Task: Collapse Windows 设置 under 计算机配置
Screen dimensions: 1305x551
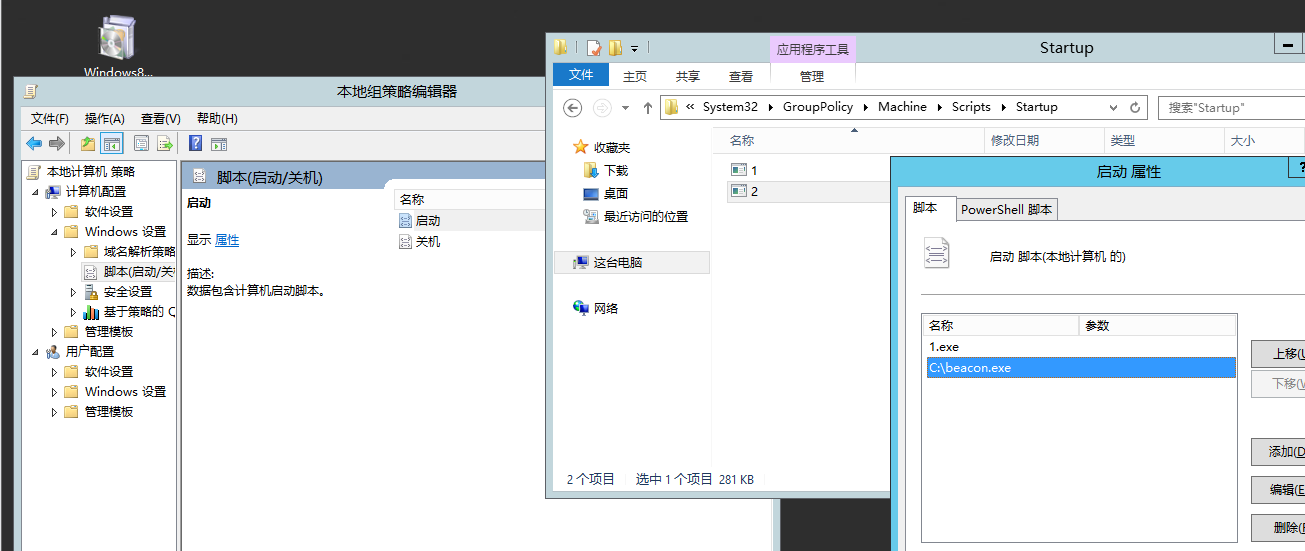Action: point(55,232)
